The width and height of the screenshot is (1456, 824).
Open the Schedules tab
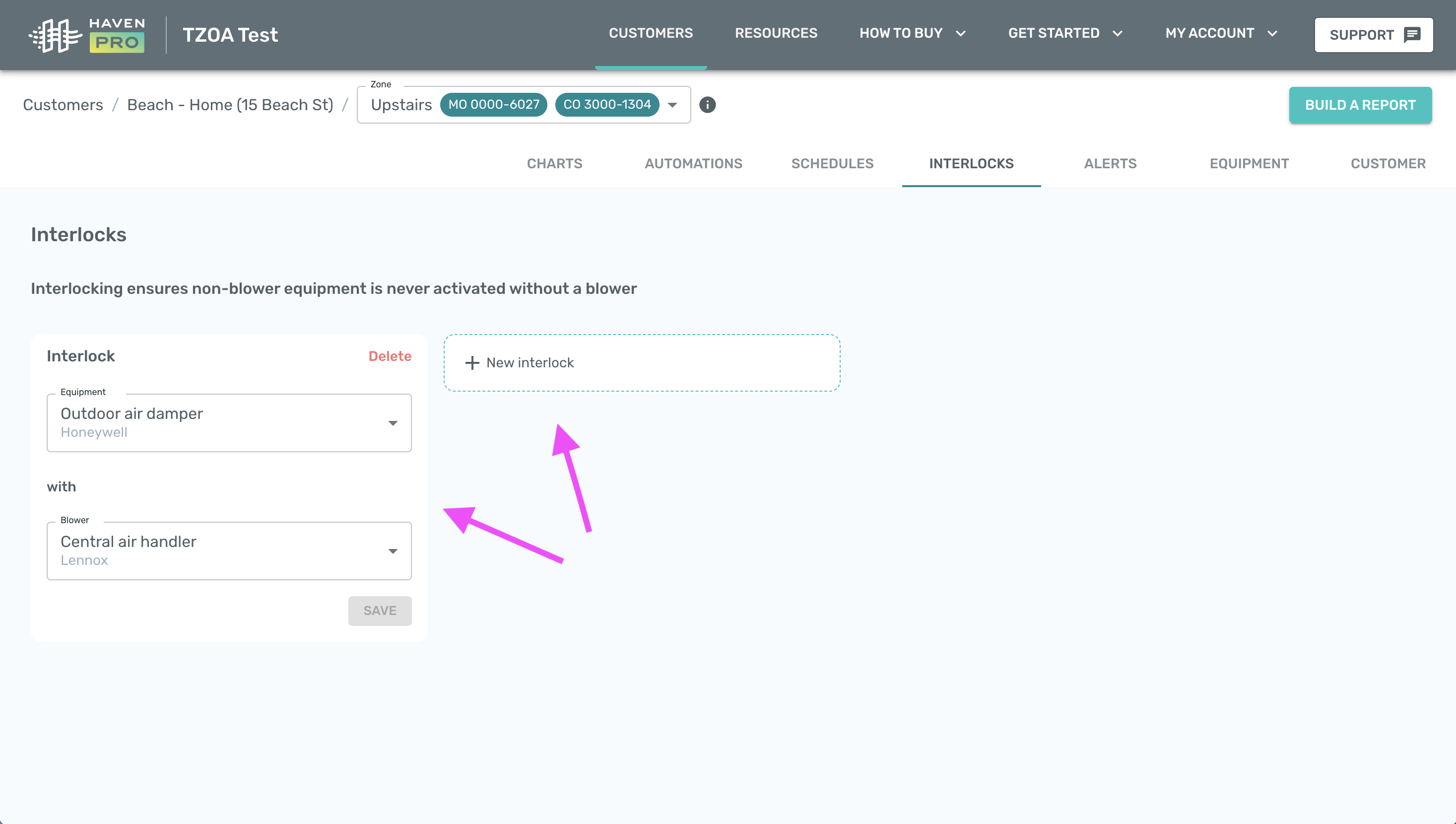(x=832, y=163)
